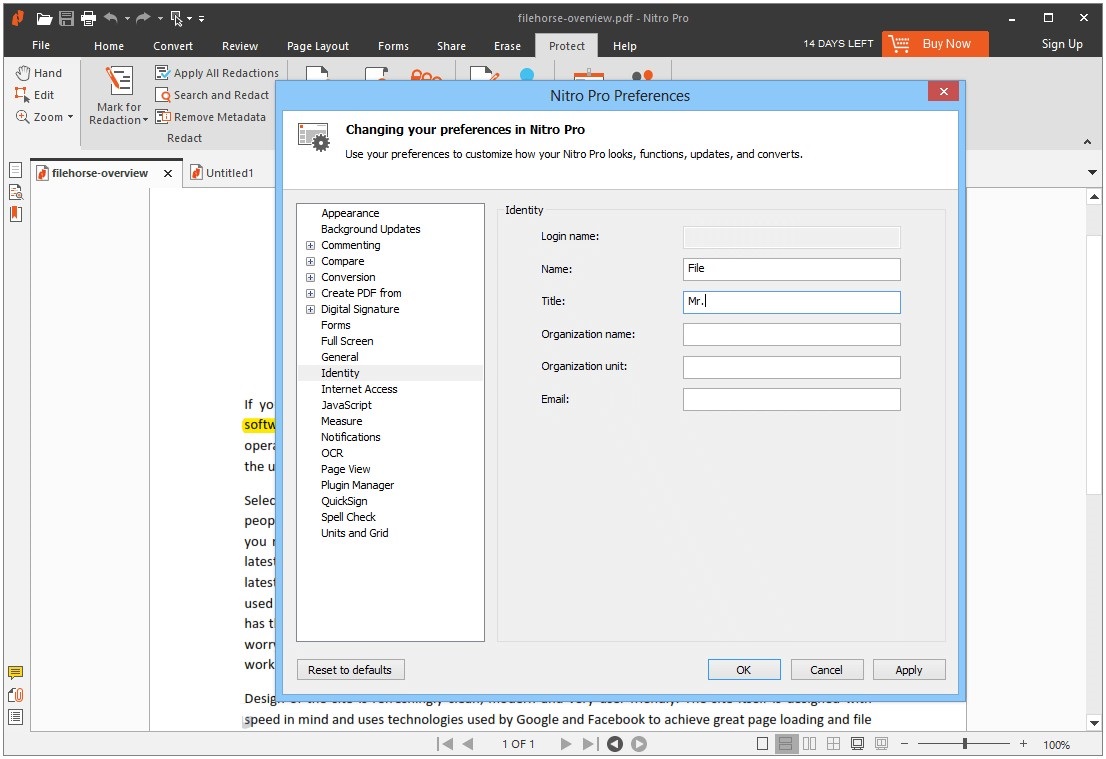
Task: Click Apply All Redactions
Action: (x=217, y=73)
